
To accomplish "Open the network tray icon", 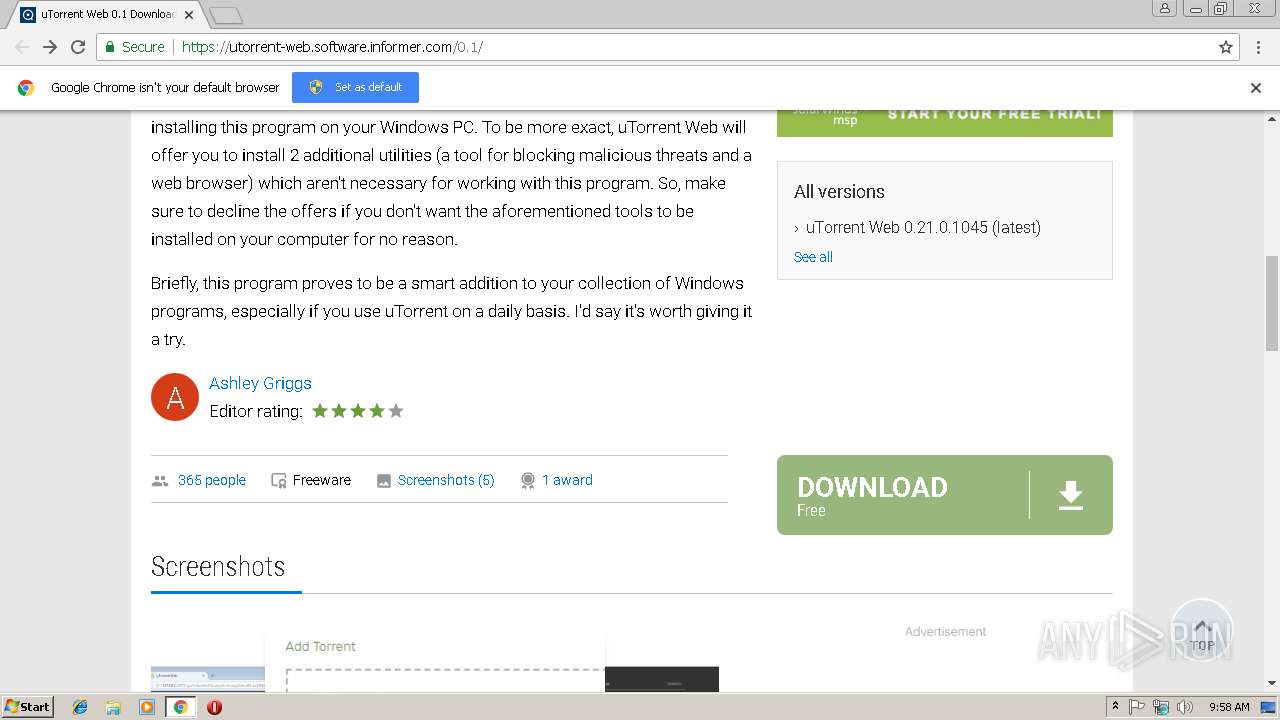I will (1161, 707).
